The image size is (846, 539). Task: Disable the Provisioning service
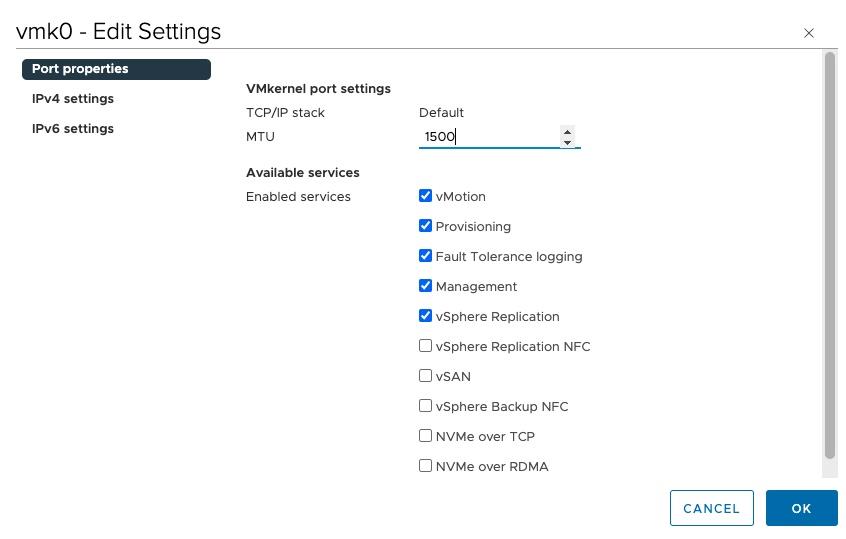[x=425, y=226]
